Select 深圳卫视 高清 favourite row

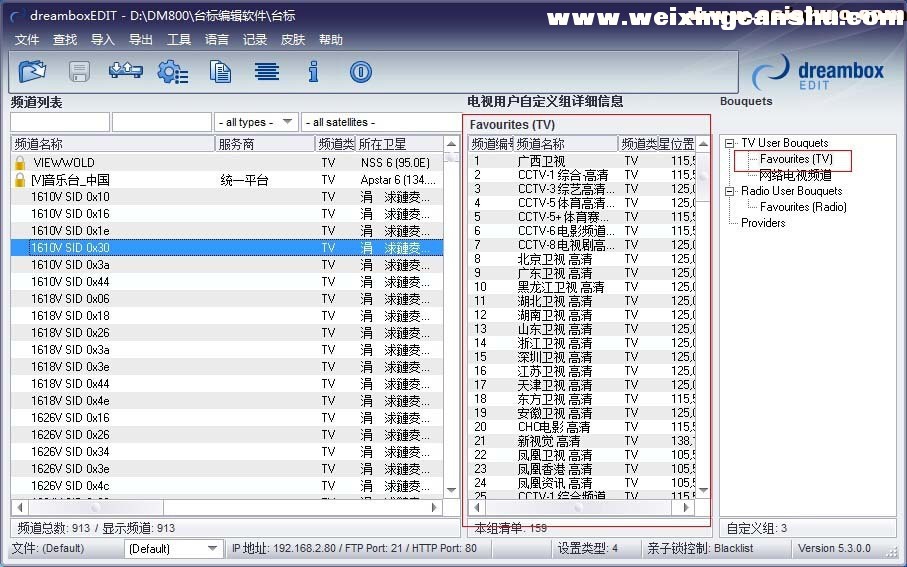pyautogui.click(x=582, y=356)
